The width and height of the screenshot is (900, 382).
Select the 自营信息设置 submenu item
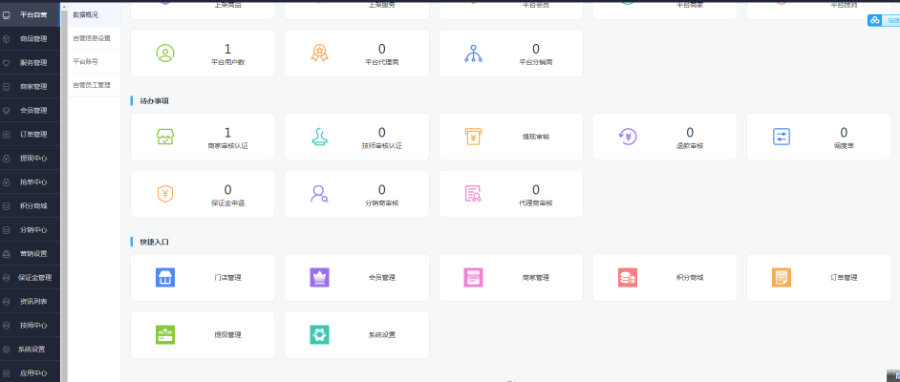coord(94,38)
